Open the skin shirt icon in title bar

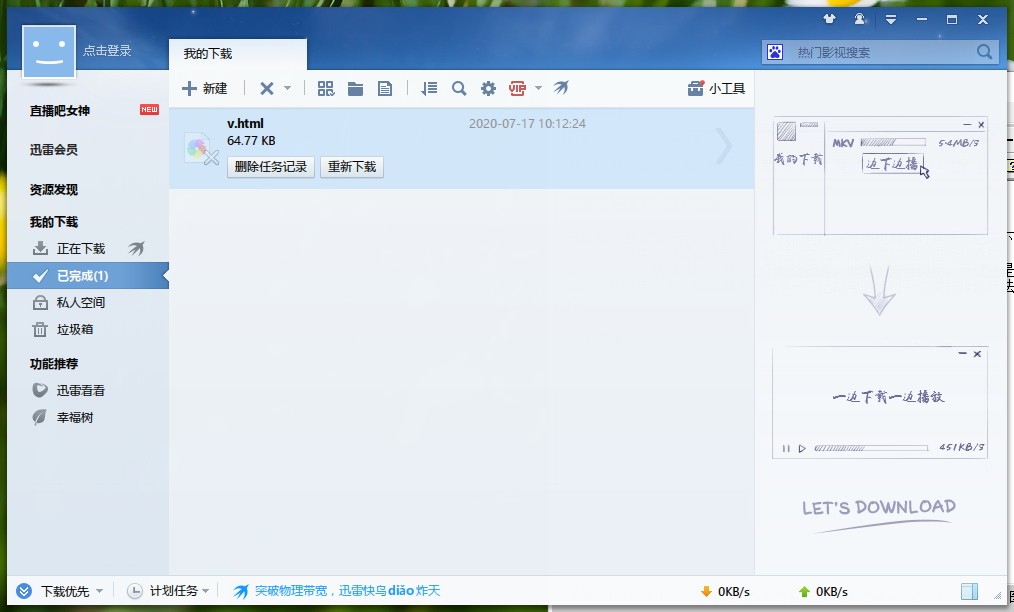point(829,19)
